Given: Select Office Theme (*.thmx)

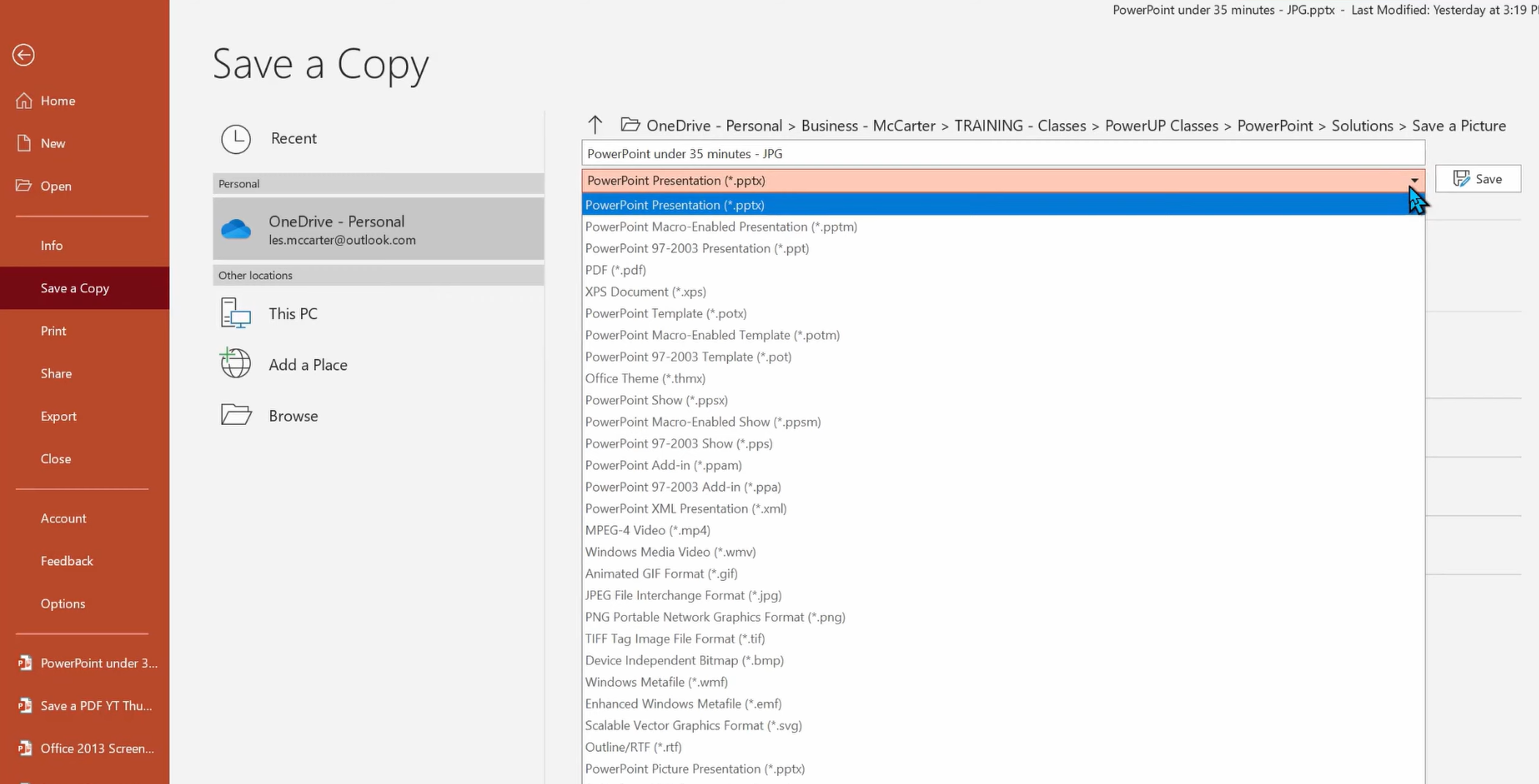Looking at the screenshot, I should 1003,378.
